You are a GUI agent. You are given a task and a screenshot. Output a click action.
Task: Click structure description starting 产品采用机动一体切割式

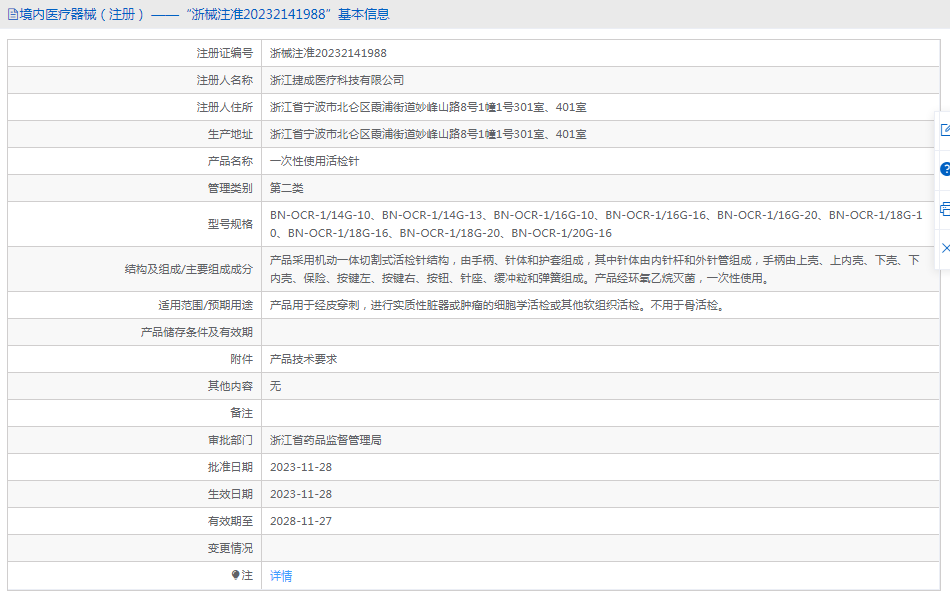(595, 269)
